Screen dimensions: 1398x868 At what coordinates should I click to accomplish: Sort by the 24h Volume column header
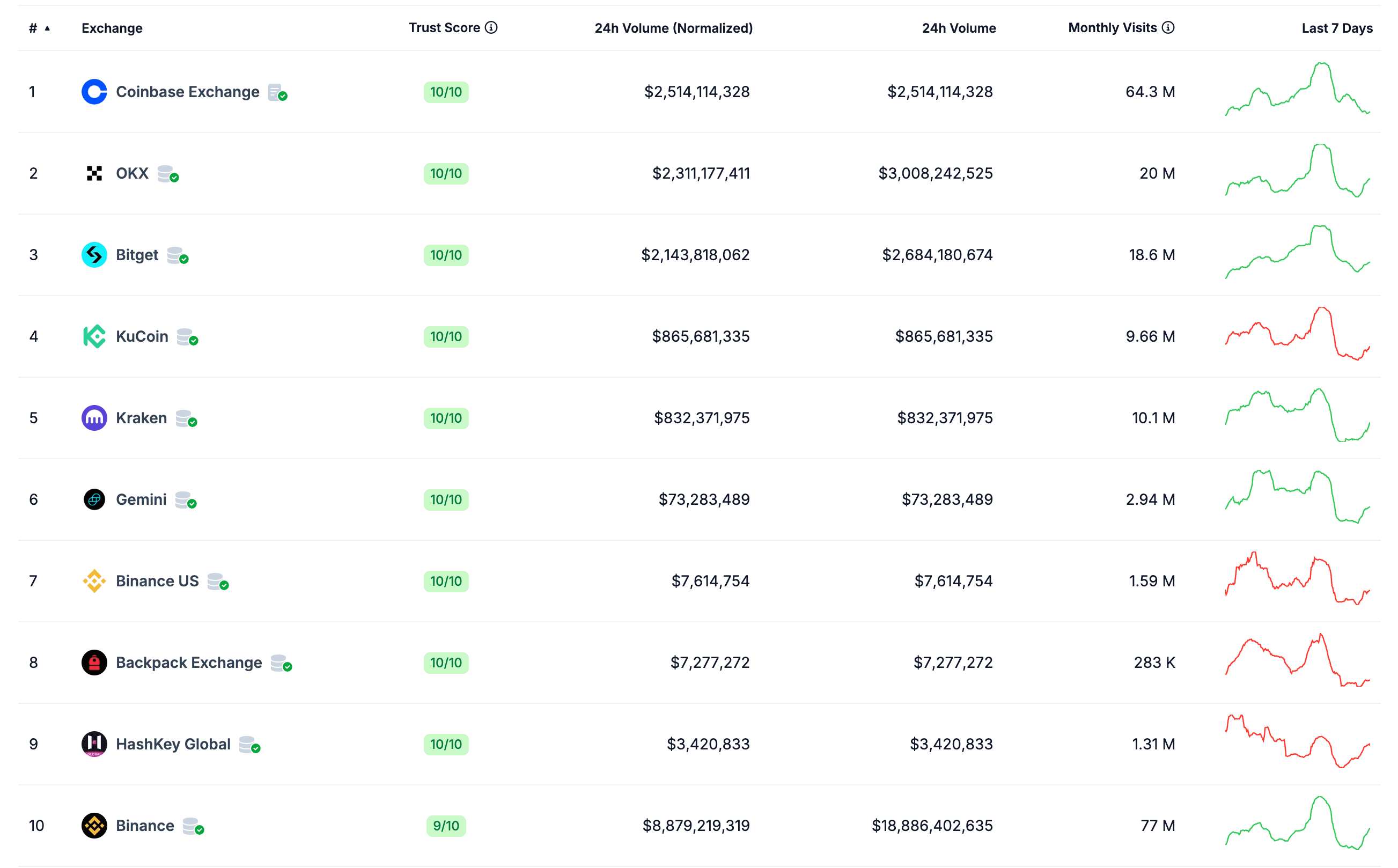click(959, 28)
